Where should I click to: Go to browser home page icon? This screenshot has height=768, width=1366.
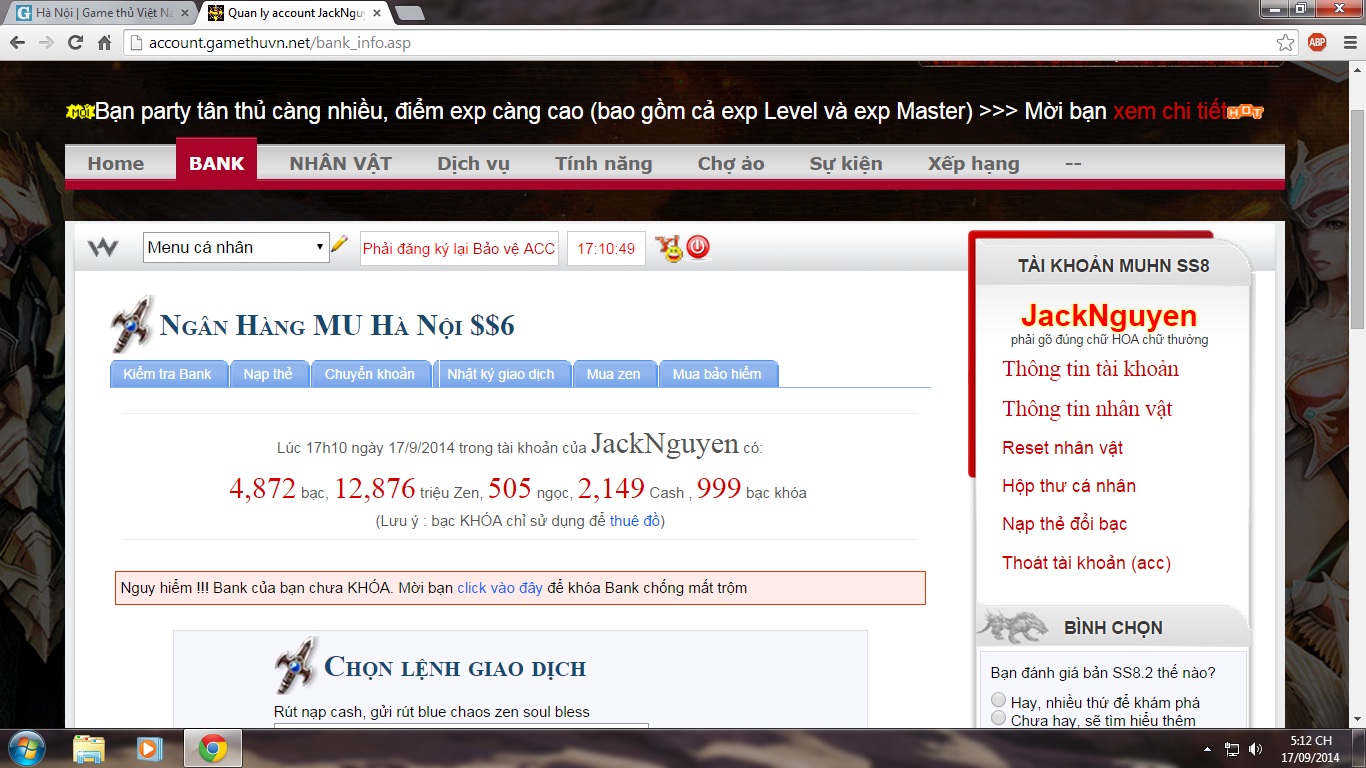[104, 43]
